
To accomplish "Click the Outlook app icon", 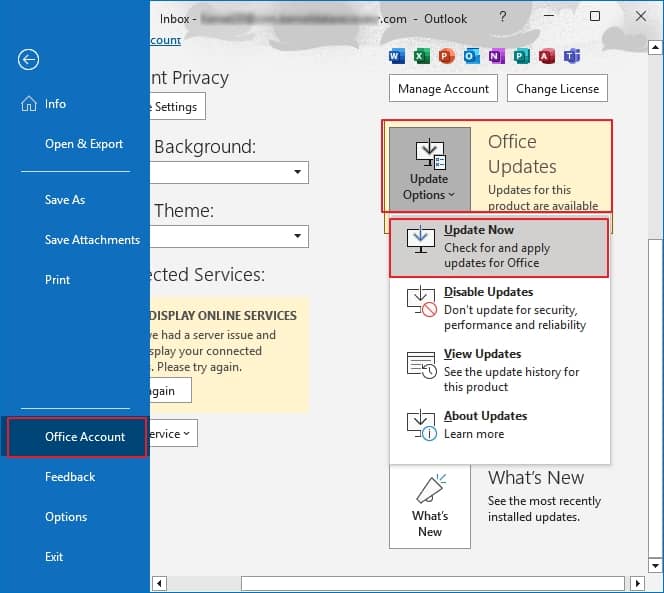I will pyautogui.click(x=471, y=56).
